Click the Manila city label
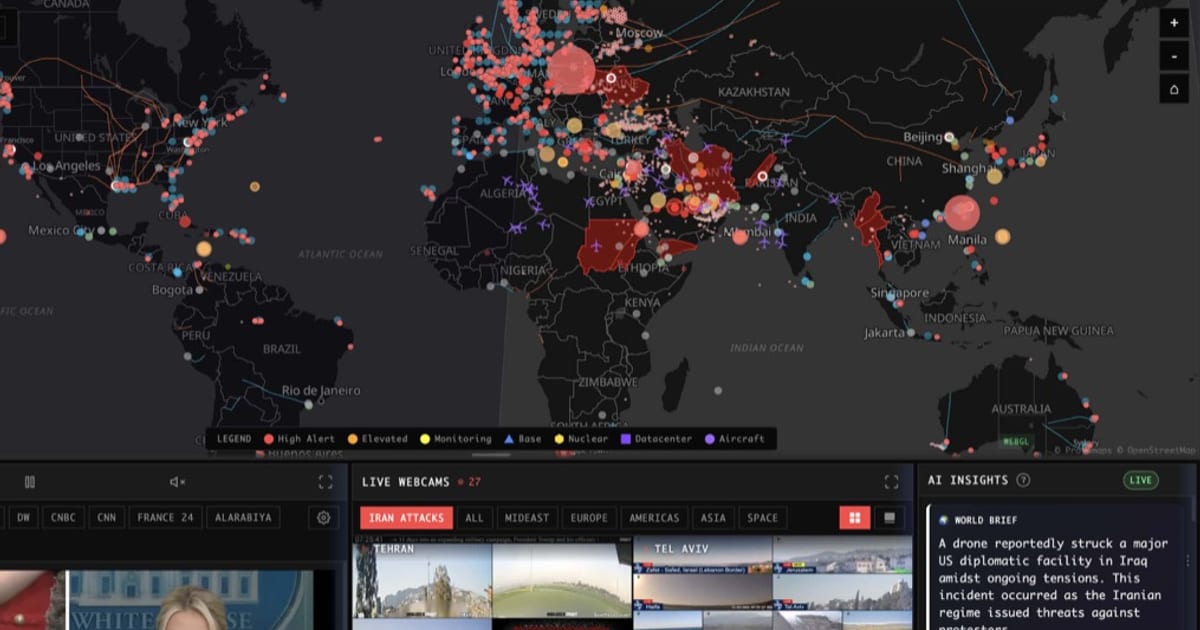Image resolution: width=1200 pixels, height=630 pixels. (x=967, y=240)
